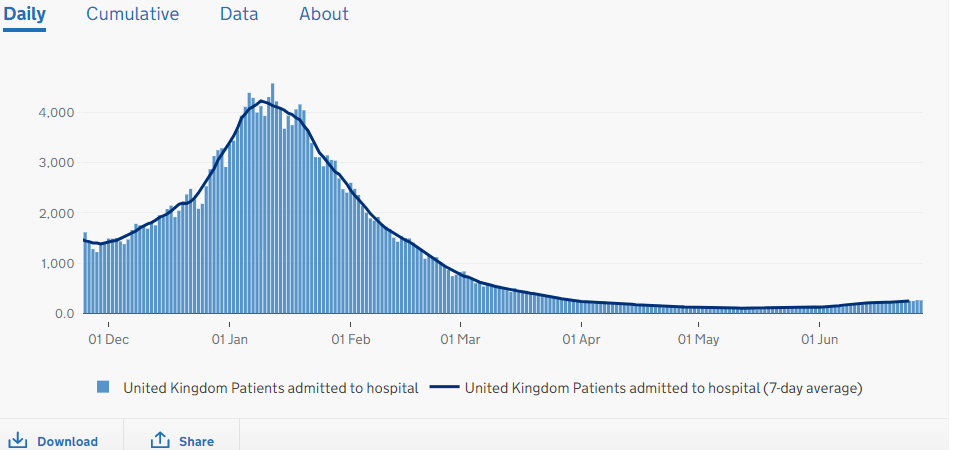
Task: Click the 01 Dec axis label
Action: point(108,340)
